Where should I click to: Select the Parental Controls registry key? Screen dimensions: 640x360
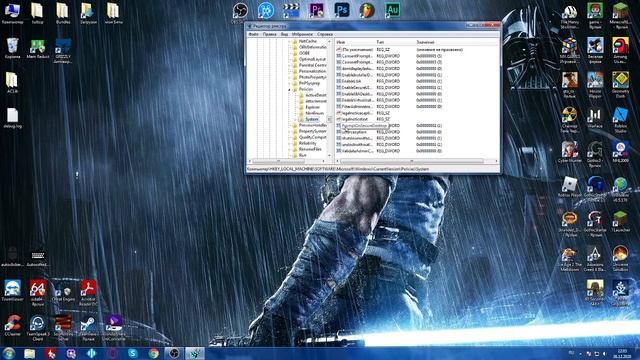point(312,65)
